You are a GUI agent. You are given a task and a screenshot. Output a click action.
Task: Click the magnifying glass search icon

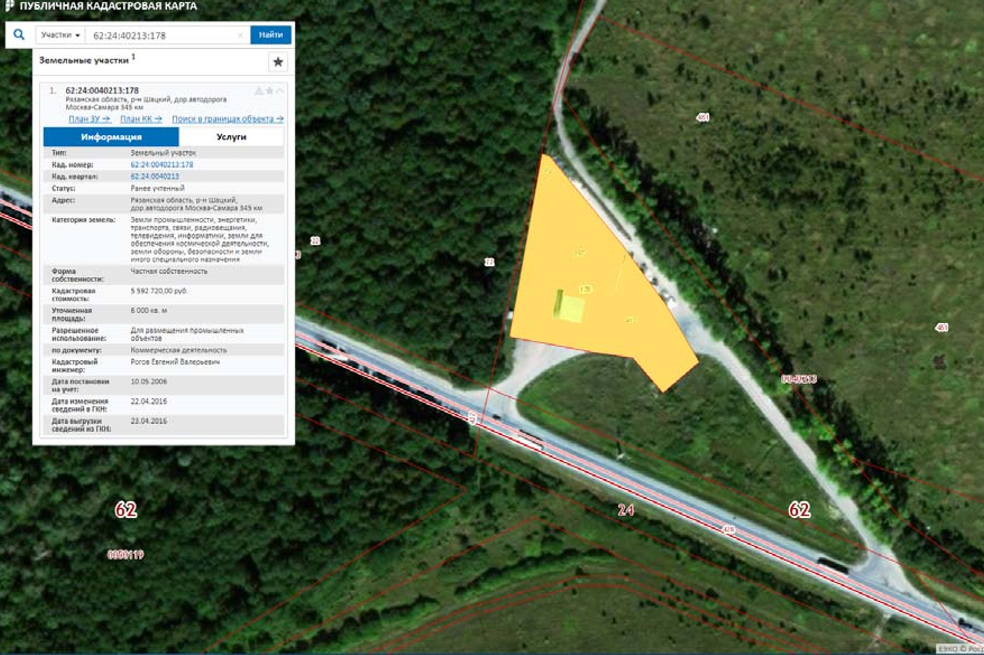click(x=18, y=35)
